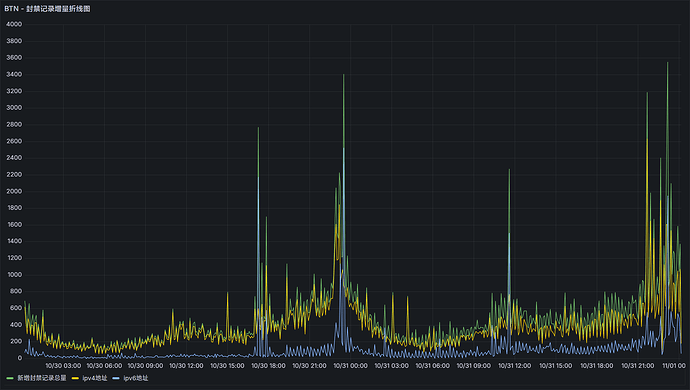Toggle the ipv4地址 series in the legend
Screen dimensions: 690x390
[x=95, y=378]
